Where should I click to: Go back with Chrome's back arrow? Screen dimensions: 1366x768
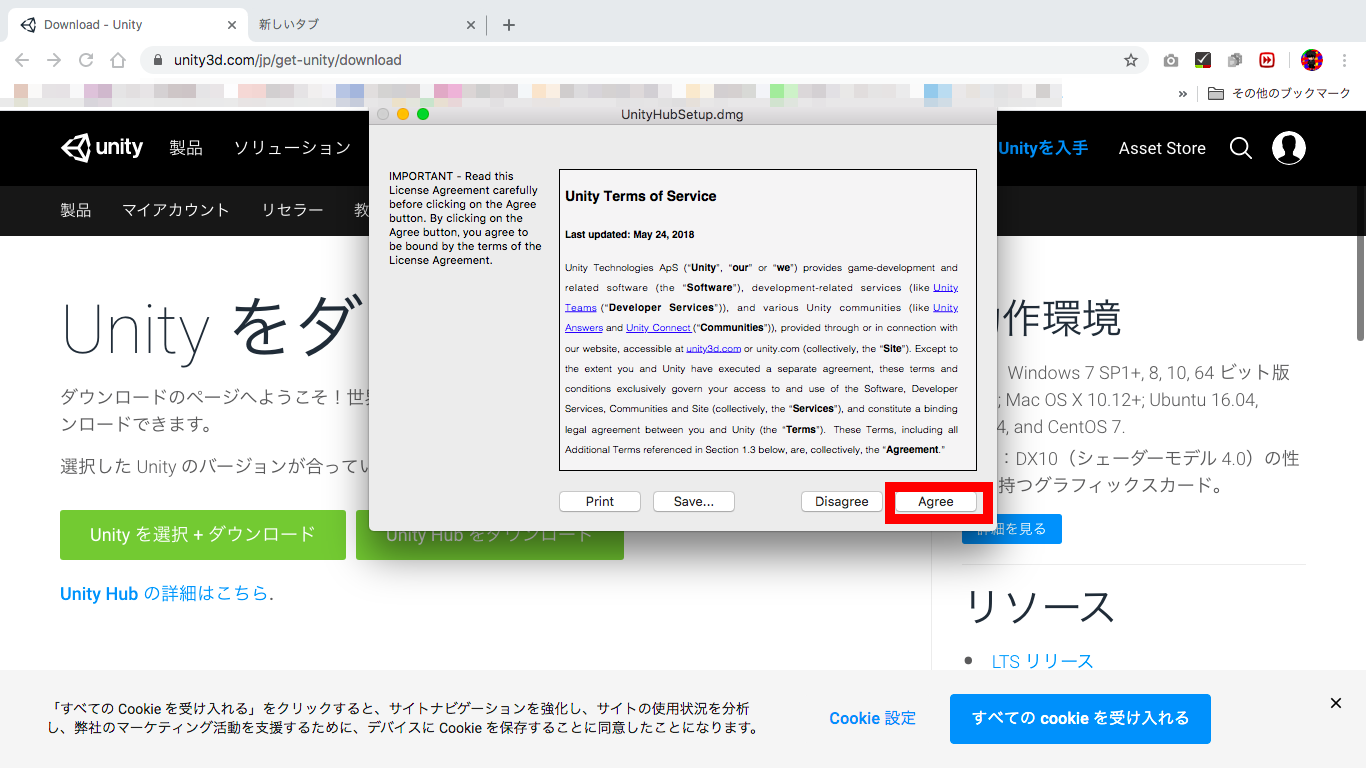pyautogui.click(x=23, y=60)
